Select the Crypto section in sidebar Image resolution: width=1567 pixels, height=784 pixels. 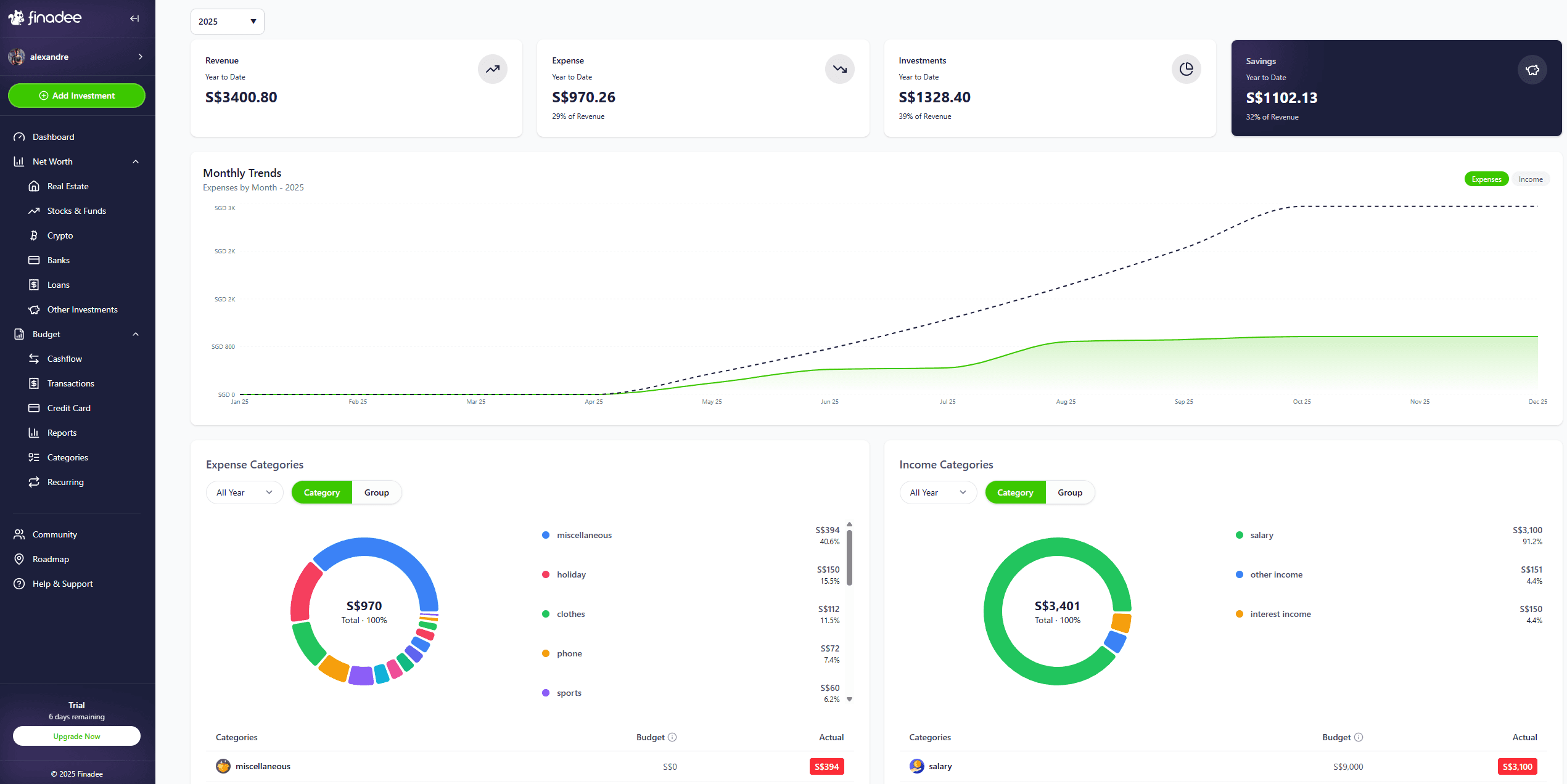(x=60, y=235)
